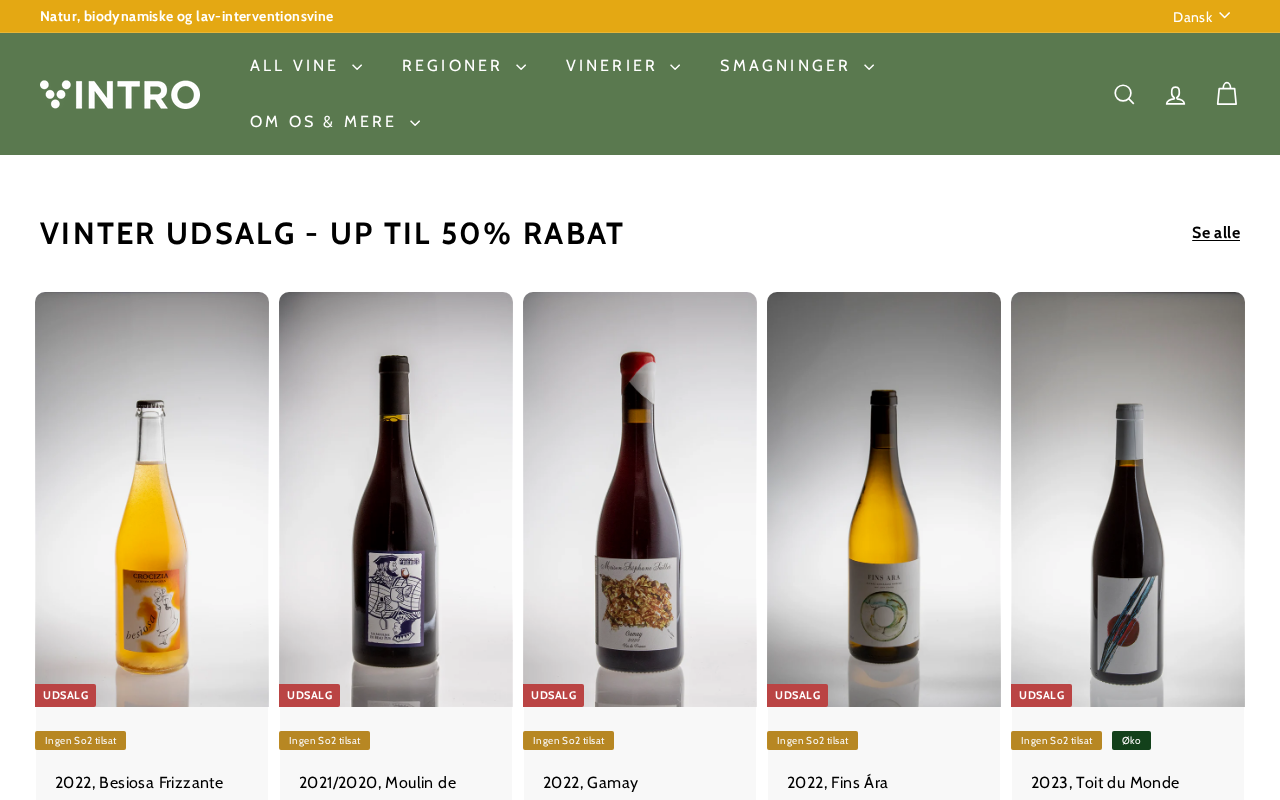This screenshot has width=1280, height=800.
Task: Open the OM OS & MERE menu
Action: pos(335,122)
